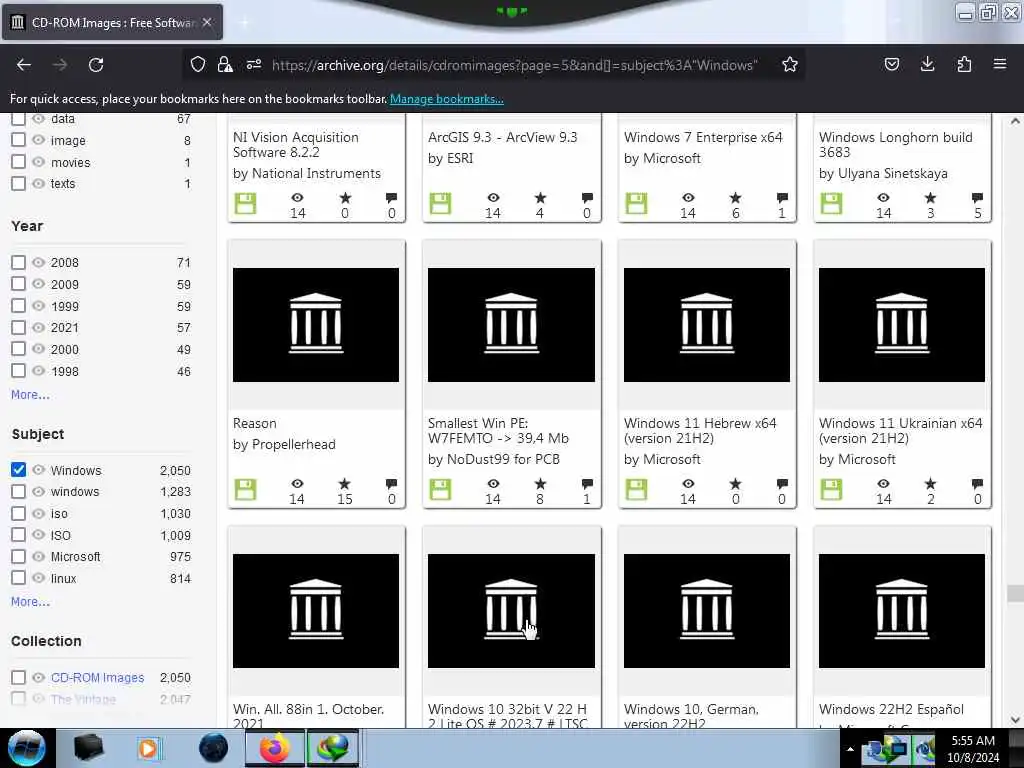
Task: Uncheck the capitalized Windows subject filter
Action: point(18,470)
